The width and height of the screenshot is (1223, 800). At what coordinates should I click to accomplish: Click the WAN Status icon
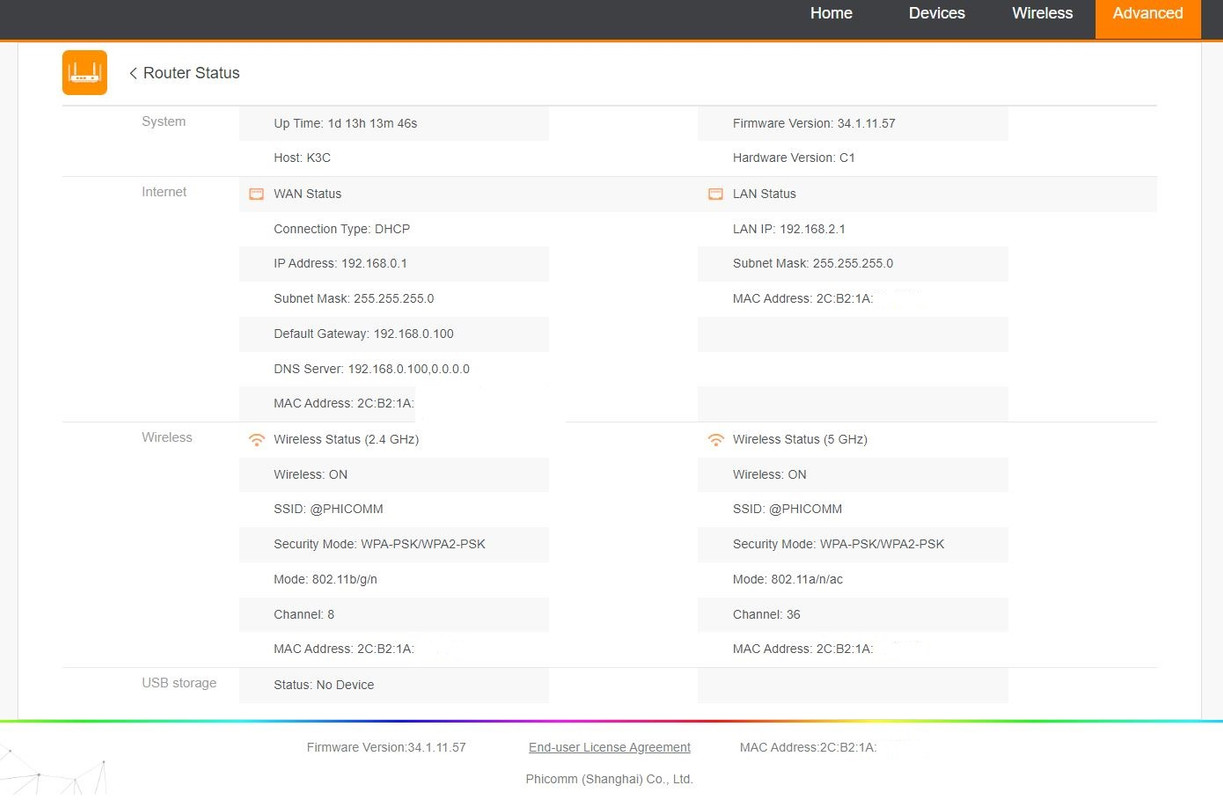pos(256,194)
